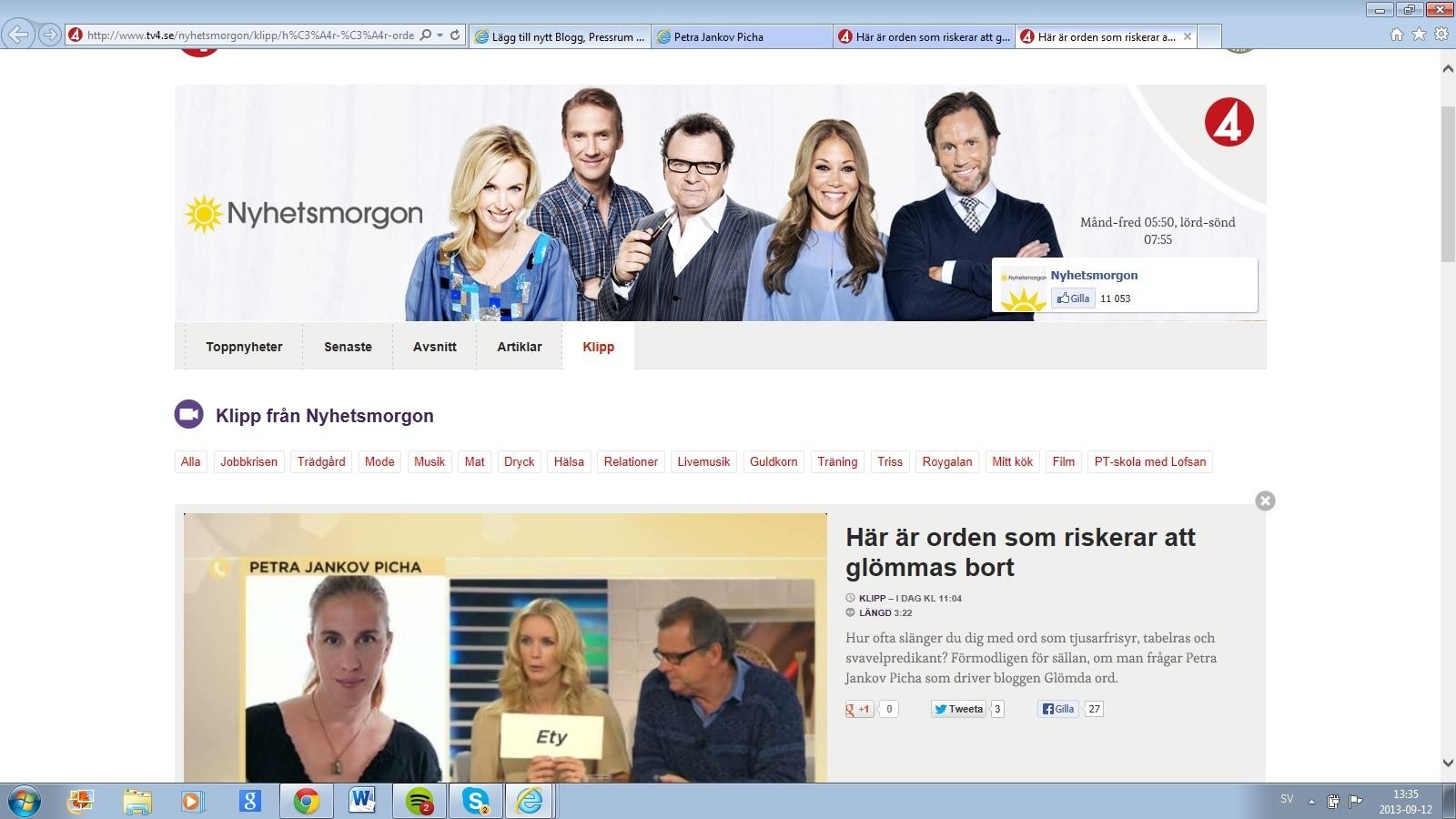Refresh the page with reload icon

456,35
